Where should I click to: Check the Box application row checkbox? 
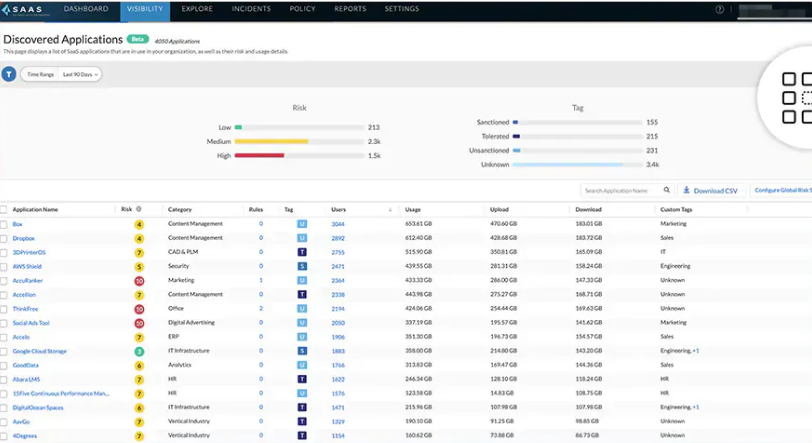4,224
